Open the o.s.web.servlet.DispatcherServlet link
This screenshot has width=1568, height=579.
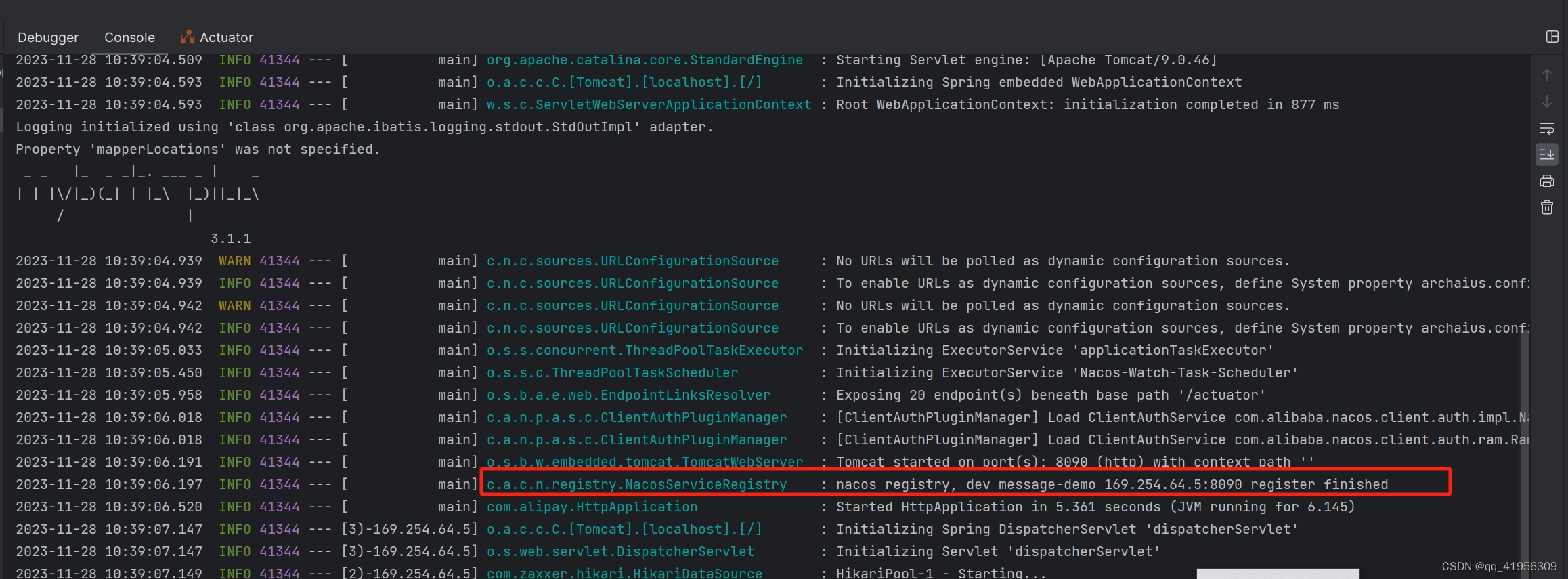click(620, 551)
